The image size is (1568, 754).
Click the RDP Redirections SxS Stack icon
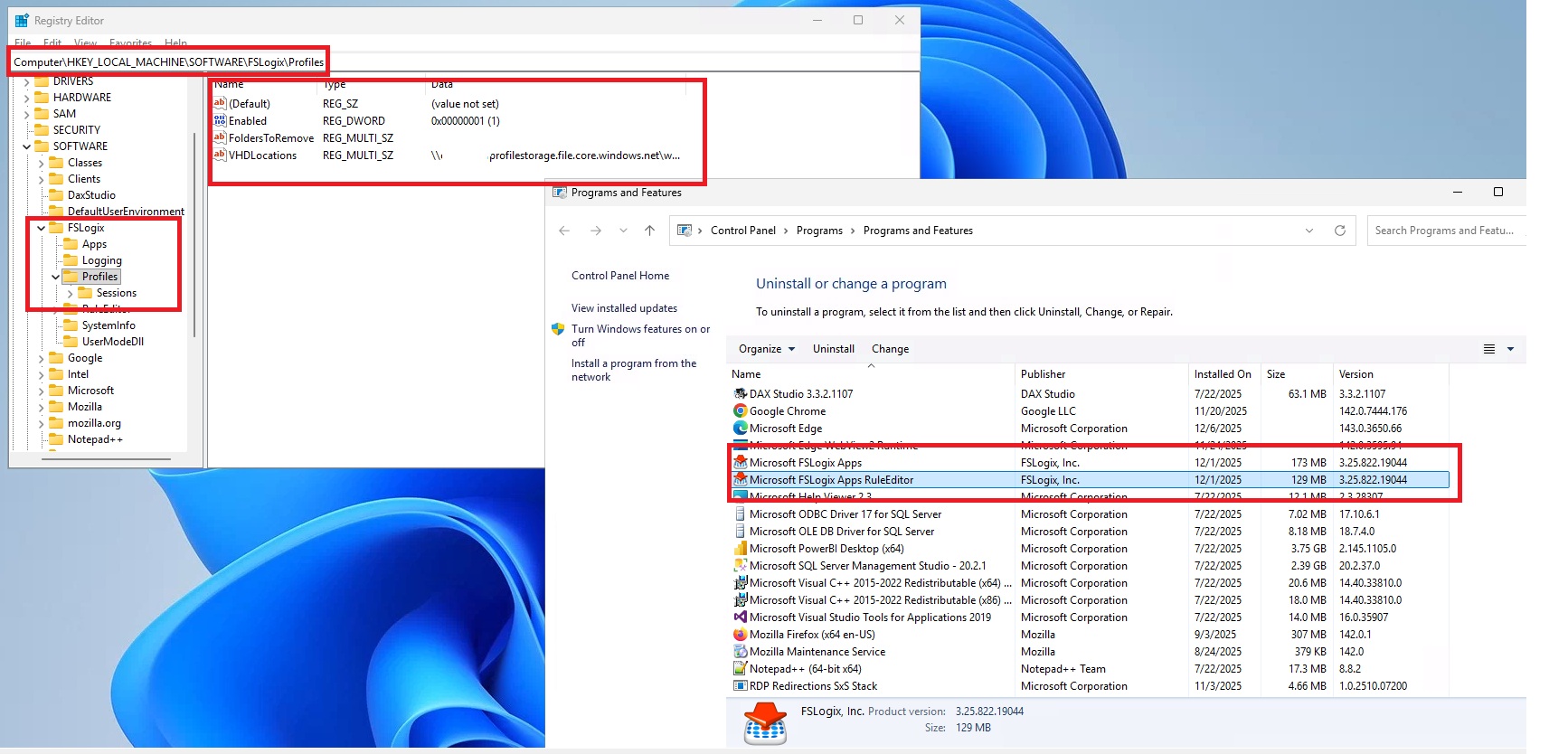(740, 686)
